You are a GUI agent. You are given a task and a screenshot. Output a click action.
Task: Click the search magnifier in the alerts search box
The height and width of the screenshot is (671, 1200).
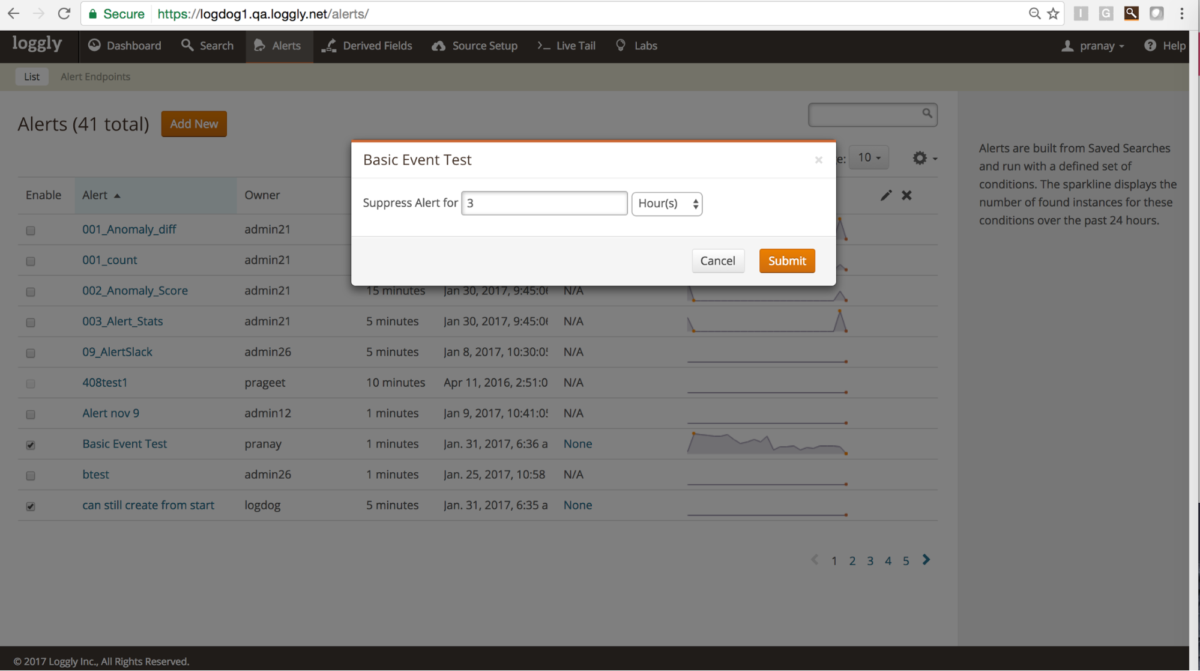(x=928, y=114)
